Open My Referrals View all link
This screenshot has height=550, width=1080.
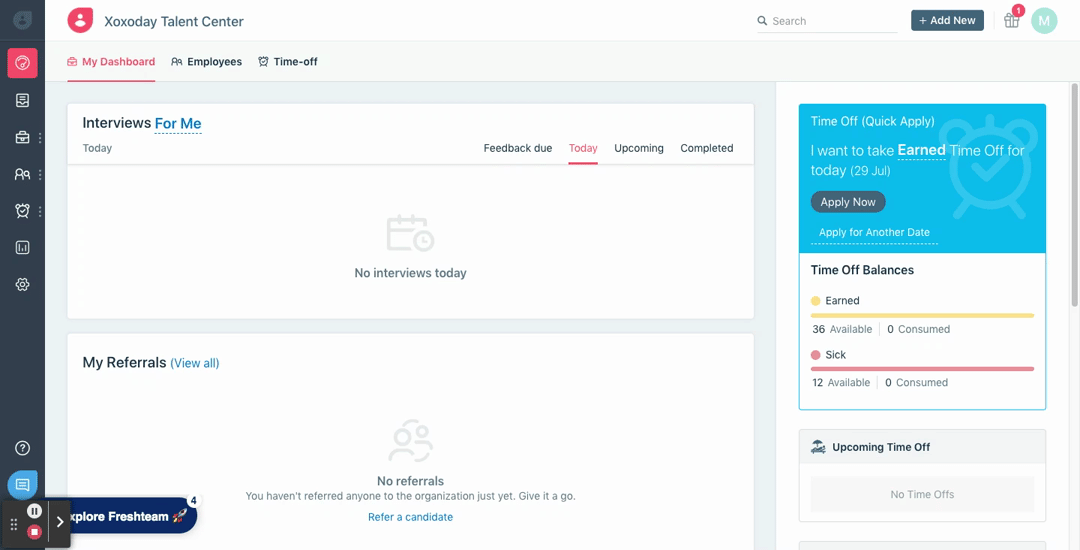click(x=195, y=363)
